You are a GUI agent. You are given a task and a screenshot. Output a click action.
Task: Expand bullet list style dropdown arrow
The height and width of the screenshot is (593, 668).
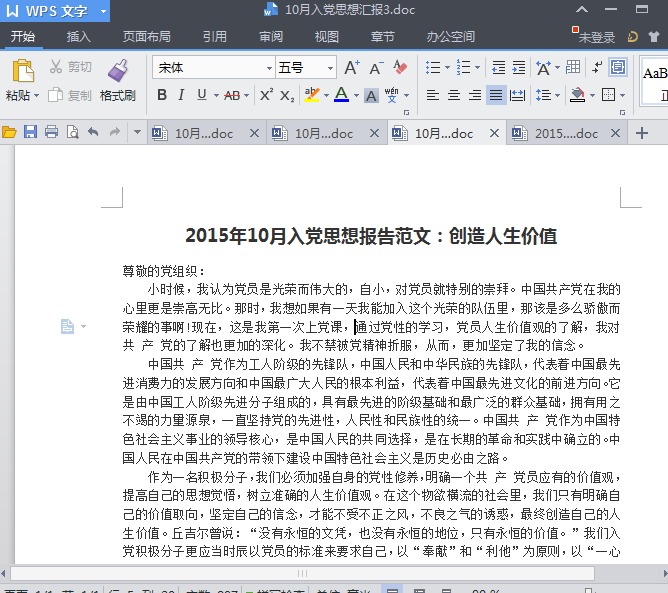pyautogui.click(x=447, y=68)
